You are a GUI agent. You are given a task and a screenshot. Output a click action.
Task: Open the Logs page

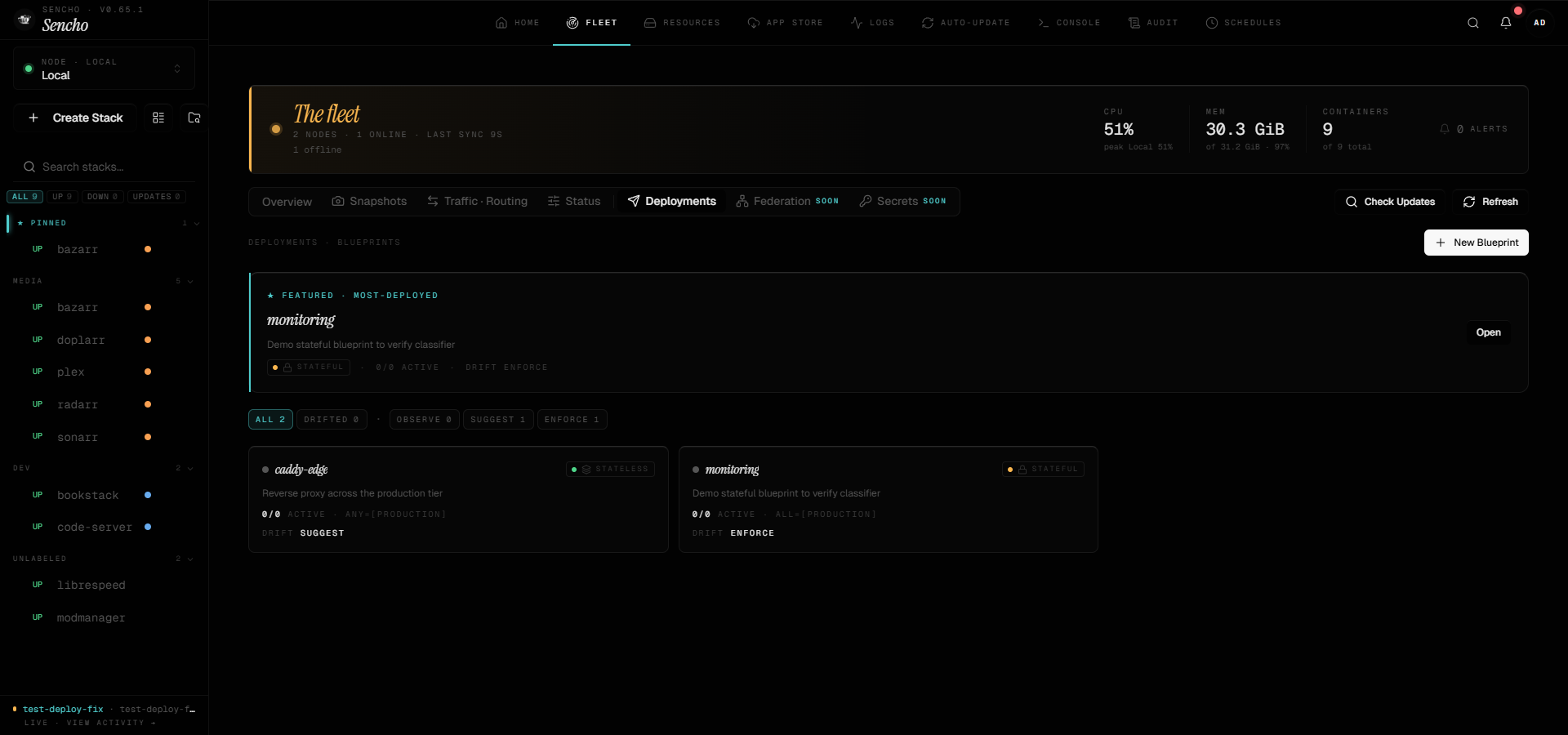pyautogui.click(x=872, y=23)
